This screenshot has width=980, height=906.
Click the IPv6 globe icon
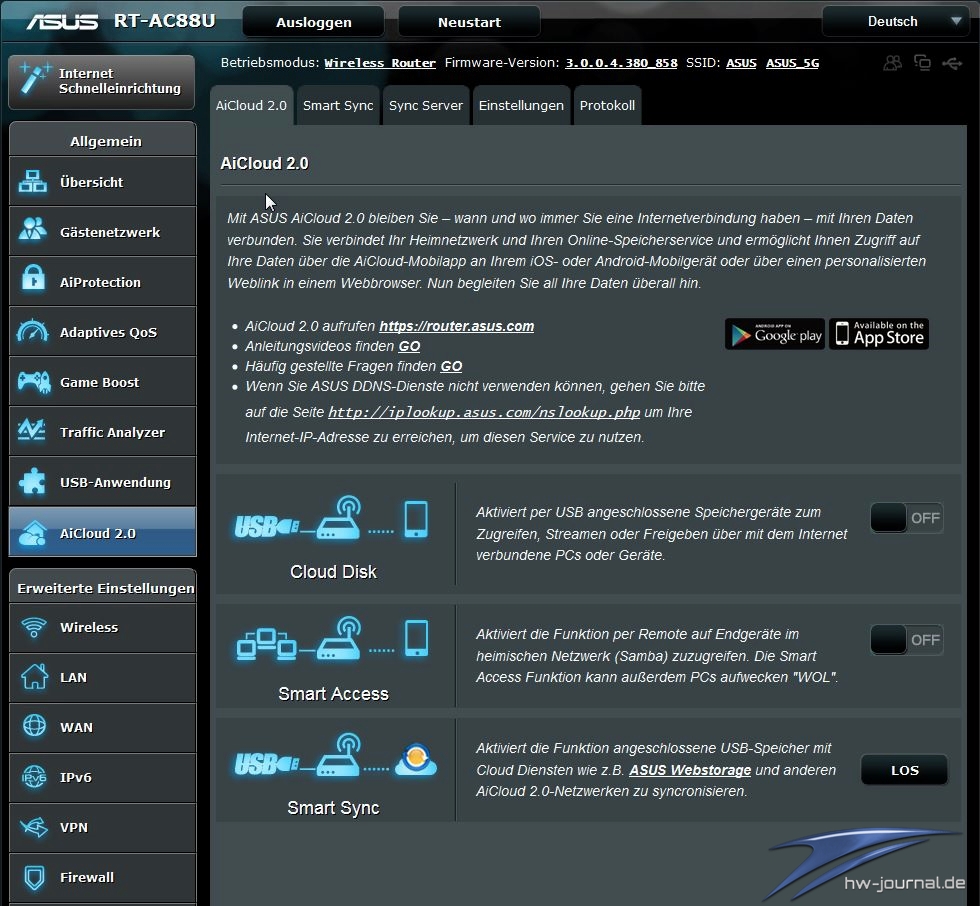click(x=34, y=777)
